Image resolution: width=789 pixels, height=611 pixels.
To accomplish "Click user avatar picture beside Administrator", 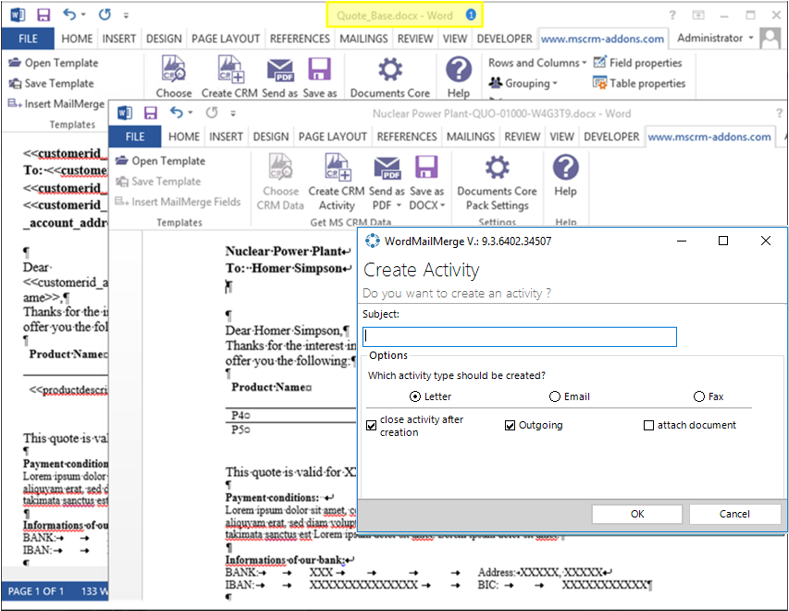I will coord(770,38).
